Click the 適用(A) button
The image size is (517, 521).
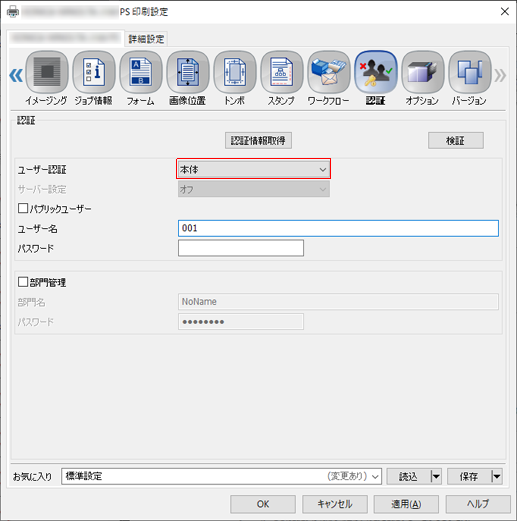406,504
